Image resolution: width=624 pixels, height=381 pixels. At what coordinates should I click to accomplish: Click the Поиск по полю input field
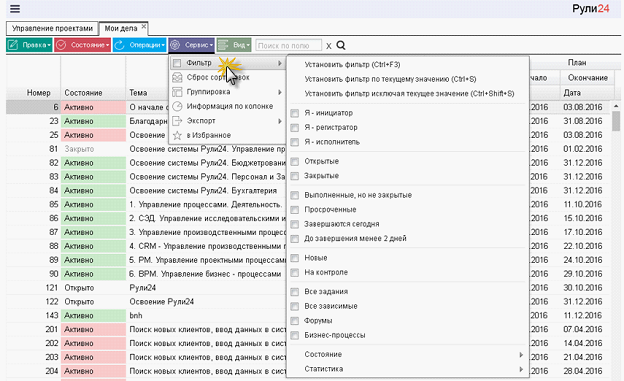[x=289, y=45]
